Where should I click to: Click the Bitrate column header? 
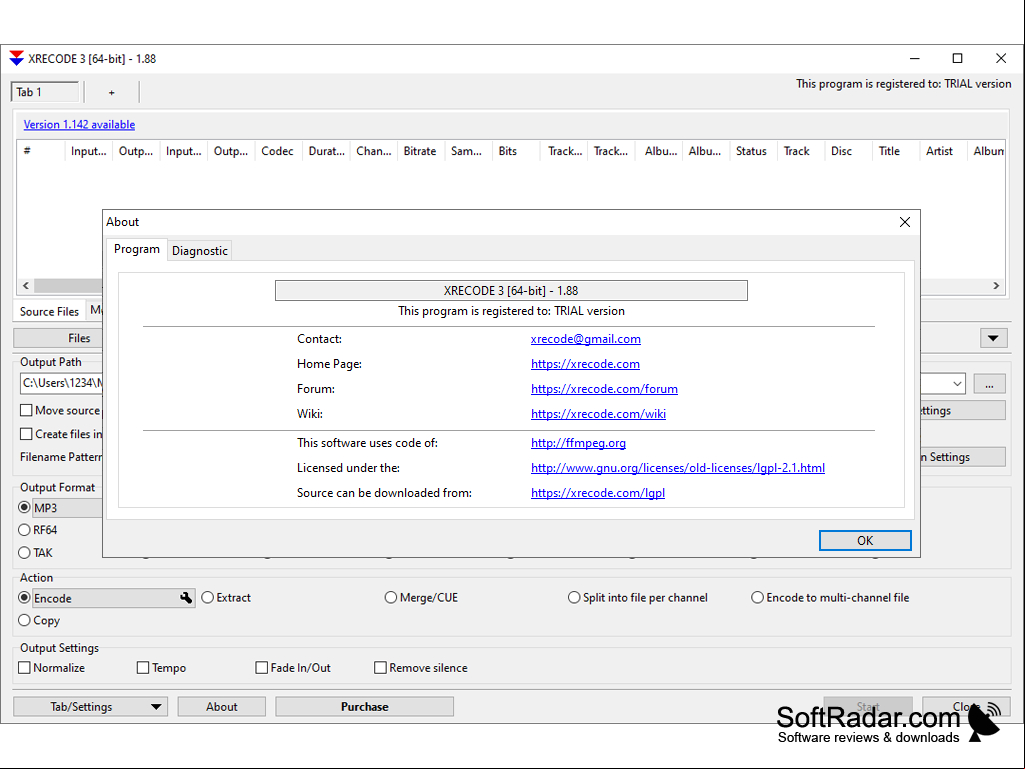[x=420, y=151]
